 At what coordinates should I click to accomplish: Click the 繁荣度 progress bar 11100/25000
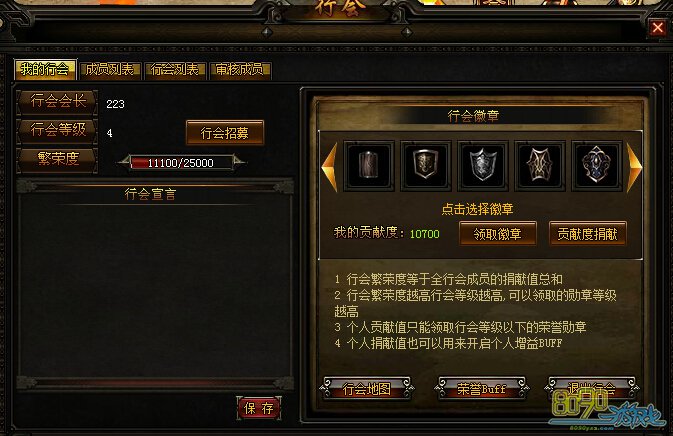[x=181, y=163]
